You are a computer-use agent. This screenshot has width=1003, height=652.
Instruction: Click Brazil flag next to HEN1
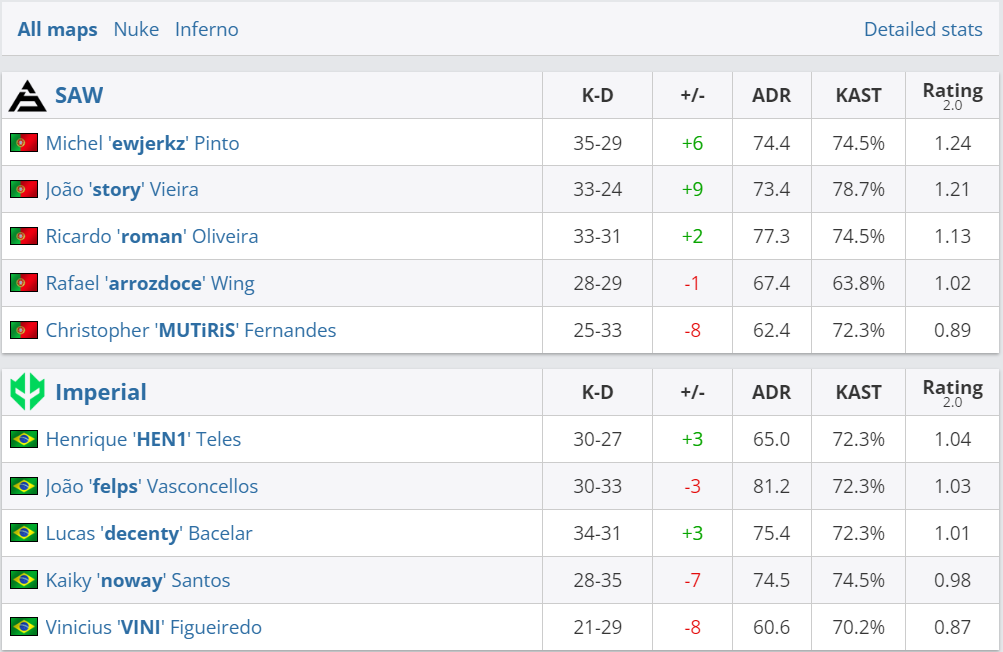(24, 439)
